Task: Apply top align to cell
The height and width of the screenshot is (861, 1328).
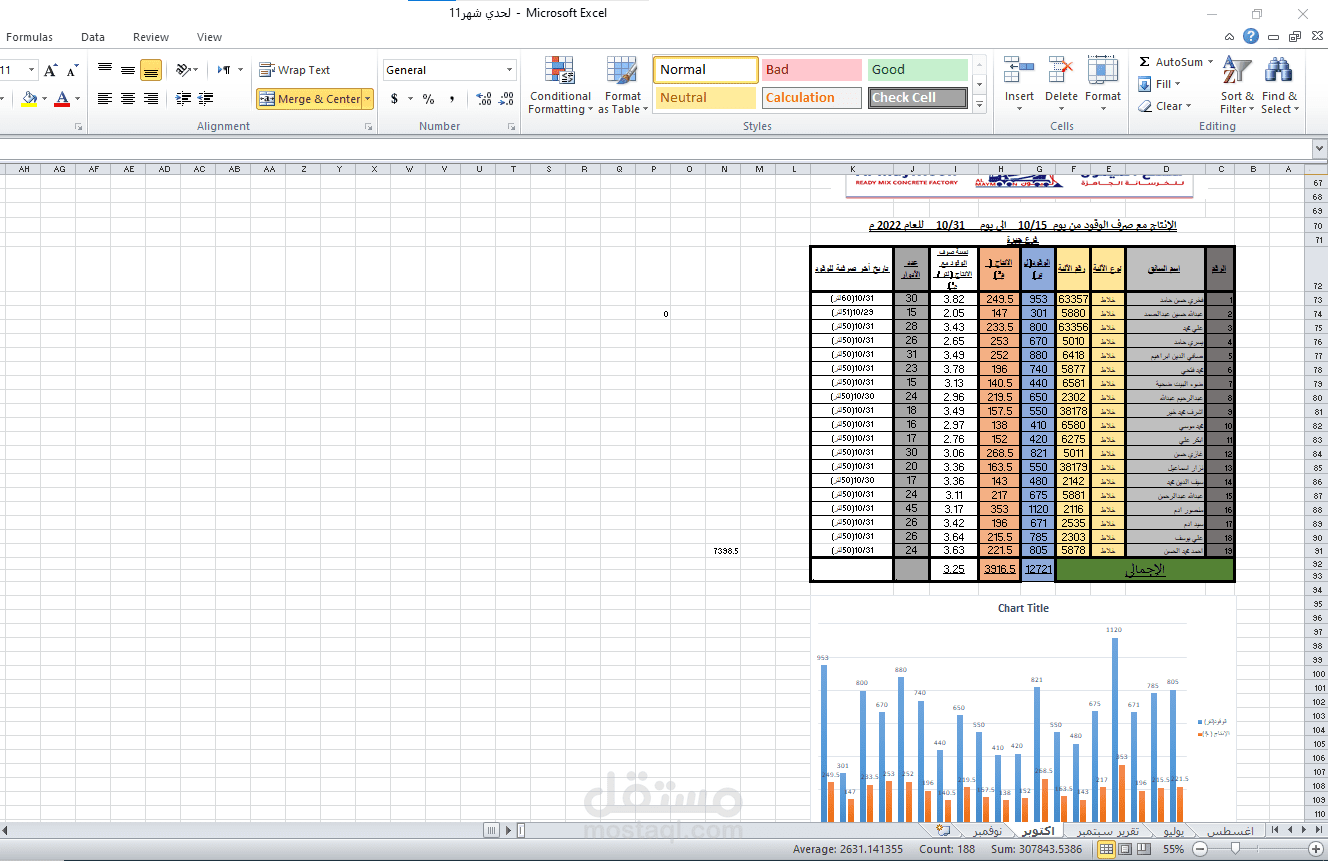Action: (105, 70)
